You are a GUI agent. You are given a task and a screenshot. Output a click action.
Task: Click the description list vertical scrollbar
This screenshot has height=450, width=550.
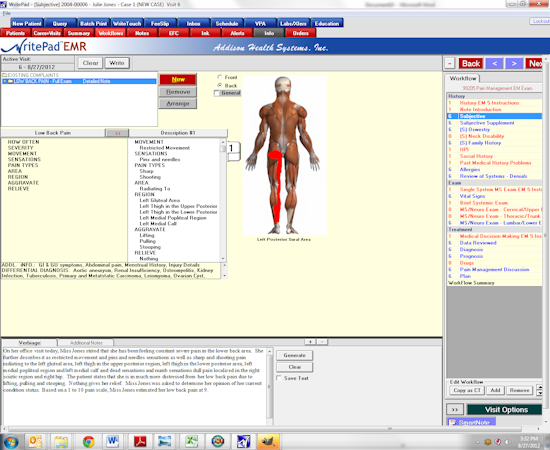tap(223, 200)
